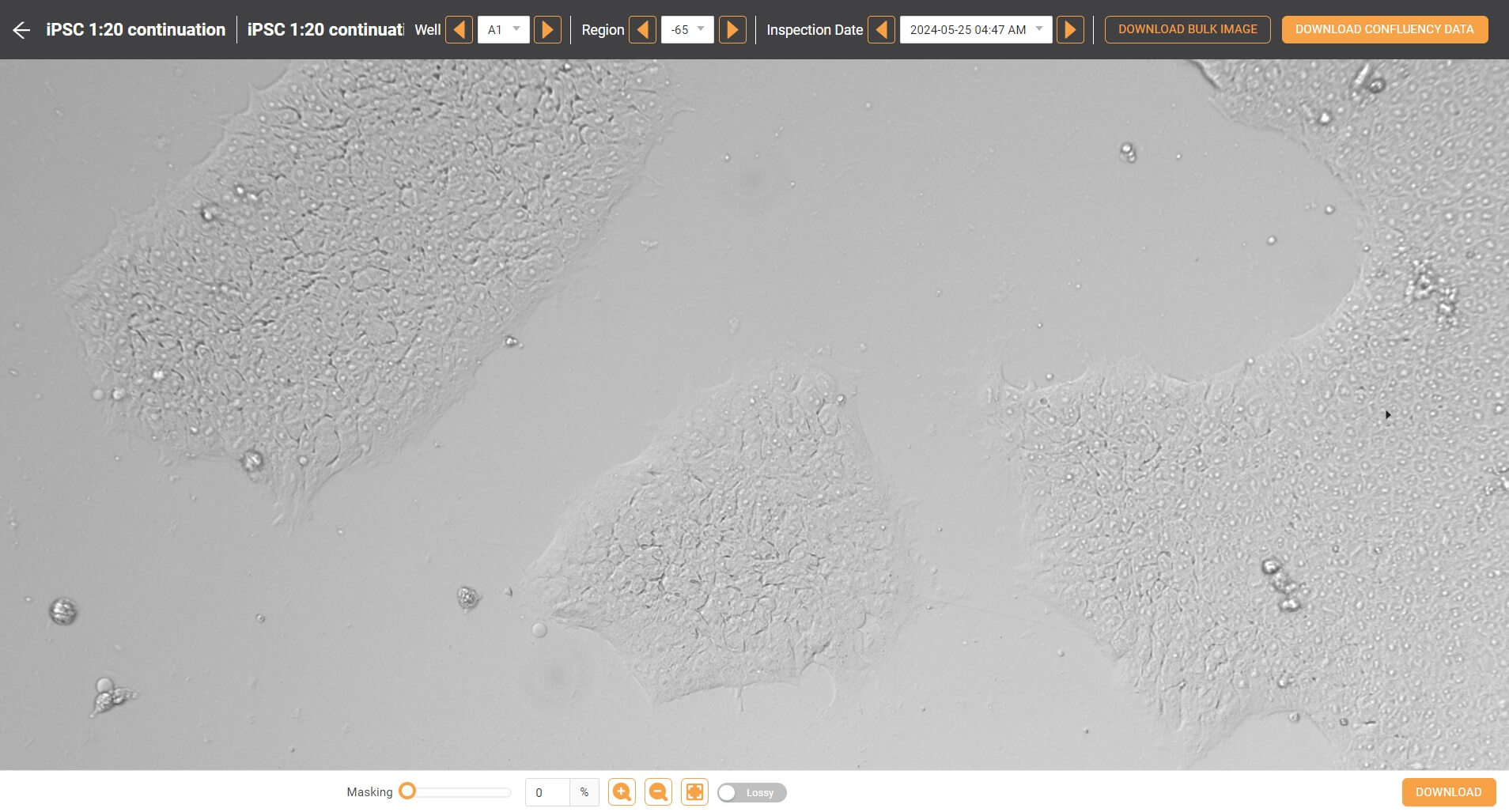Click DOWNLOAD BULK IMAGE
Screen dimensions: 1509x812
[1187, 29]
